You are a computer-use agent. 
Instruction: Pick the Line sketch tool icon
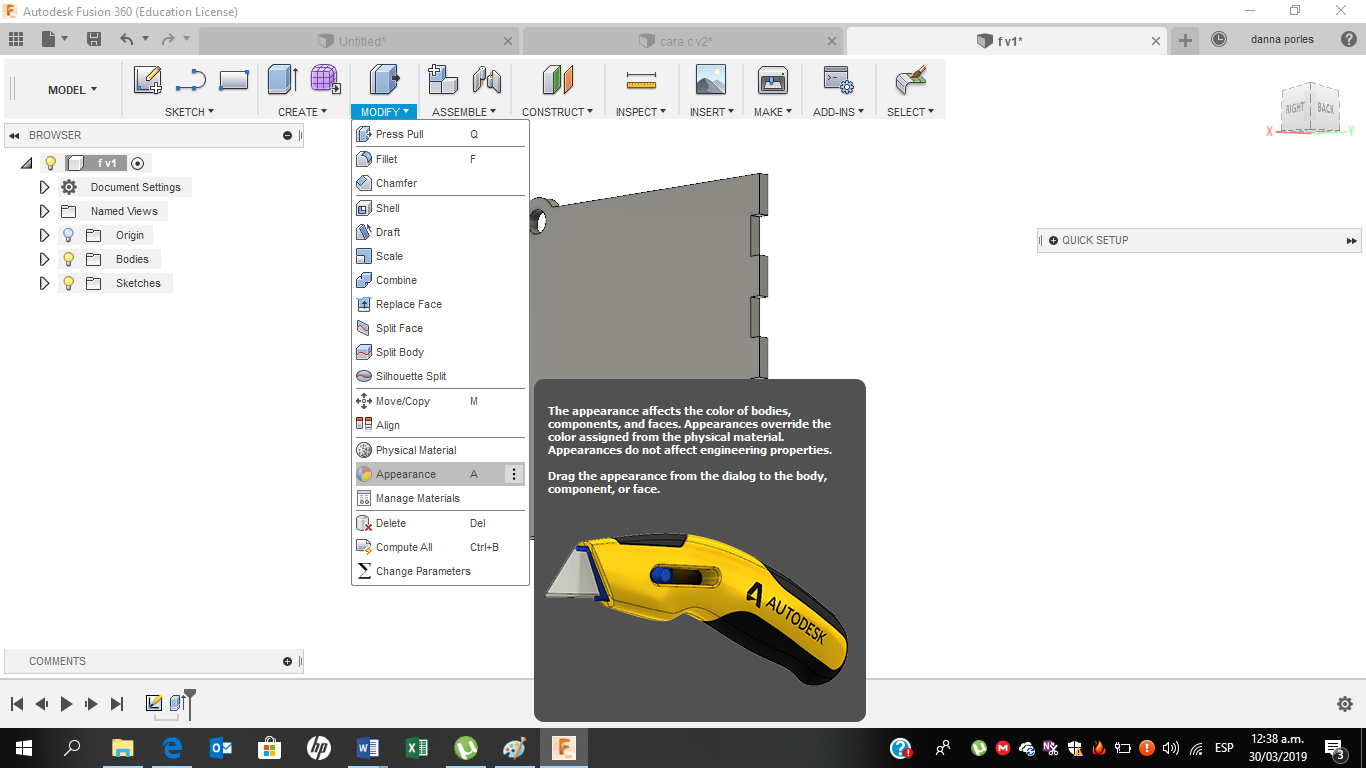[x=190, y=80]
